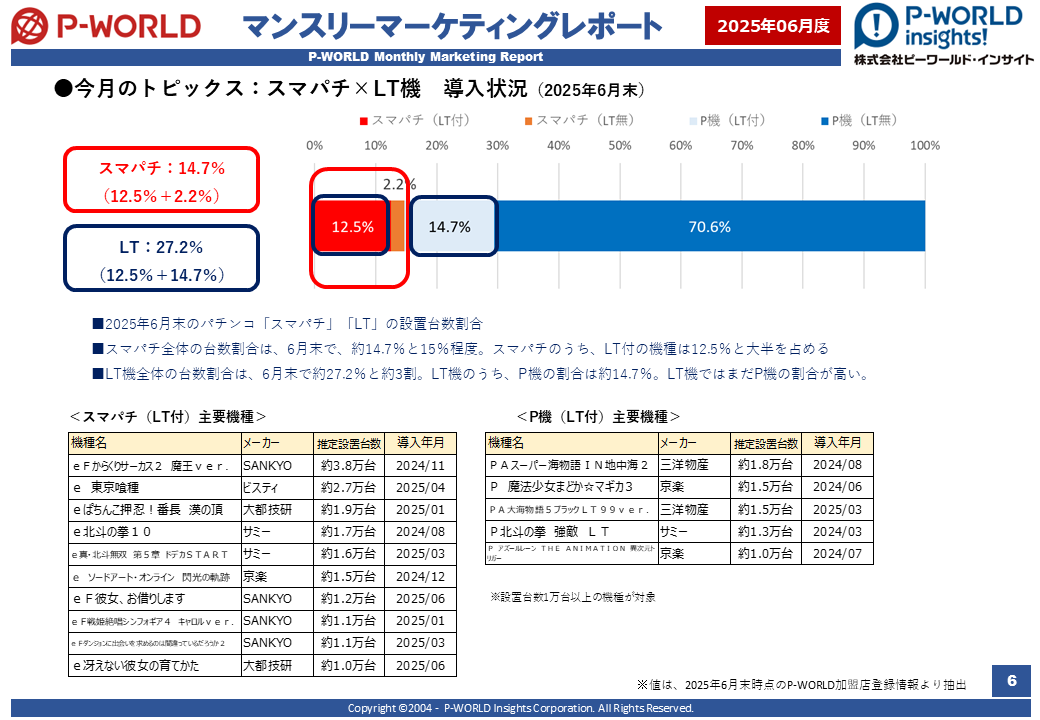1040x720 pixels.
Task: Click the ※設置台数1万台以上の機種が対象 footnote
Action: [x=573, y=597]
